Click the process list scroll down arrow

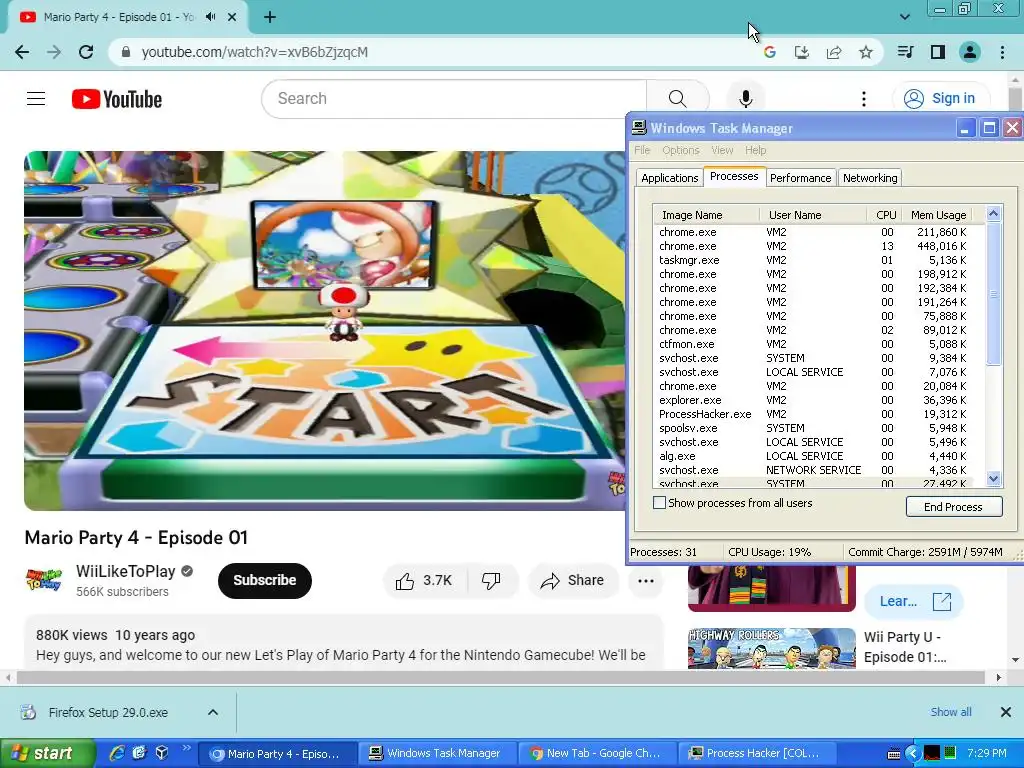(x=993, y=479)
